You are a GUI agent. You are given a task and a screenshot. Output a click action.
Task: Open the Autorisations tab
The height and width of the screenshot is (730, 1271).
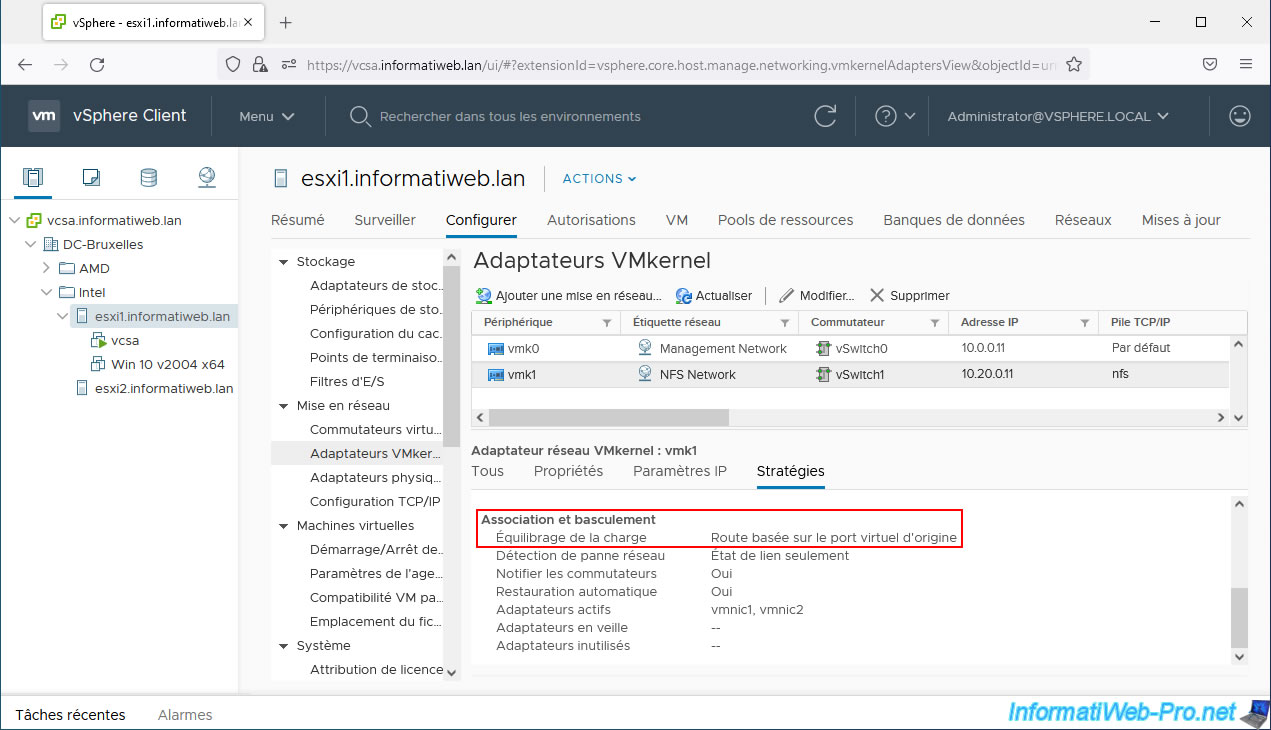pos(591,220)
